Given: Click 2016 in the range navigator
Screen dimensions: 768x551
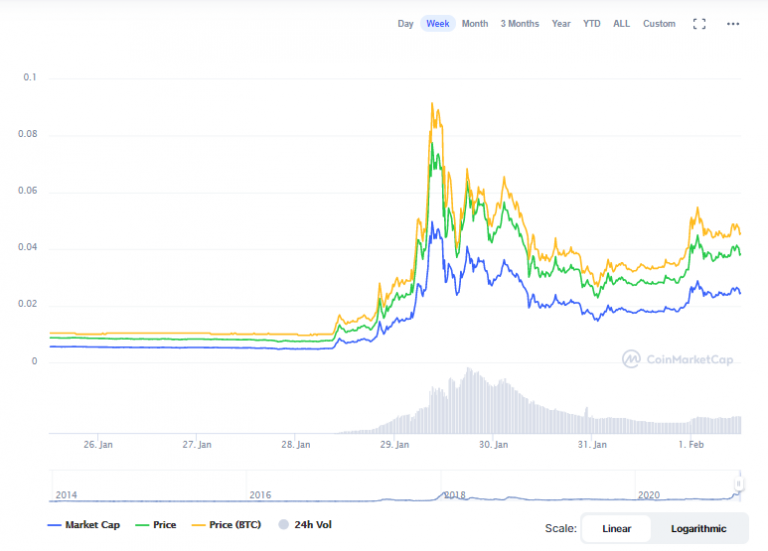Looking at the screenshot, I should 260,495.
